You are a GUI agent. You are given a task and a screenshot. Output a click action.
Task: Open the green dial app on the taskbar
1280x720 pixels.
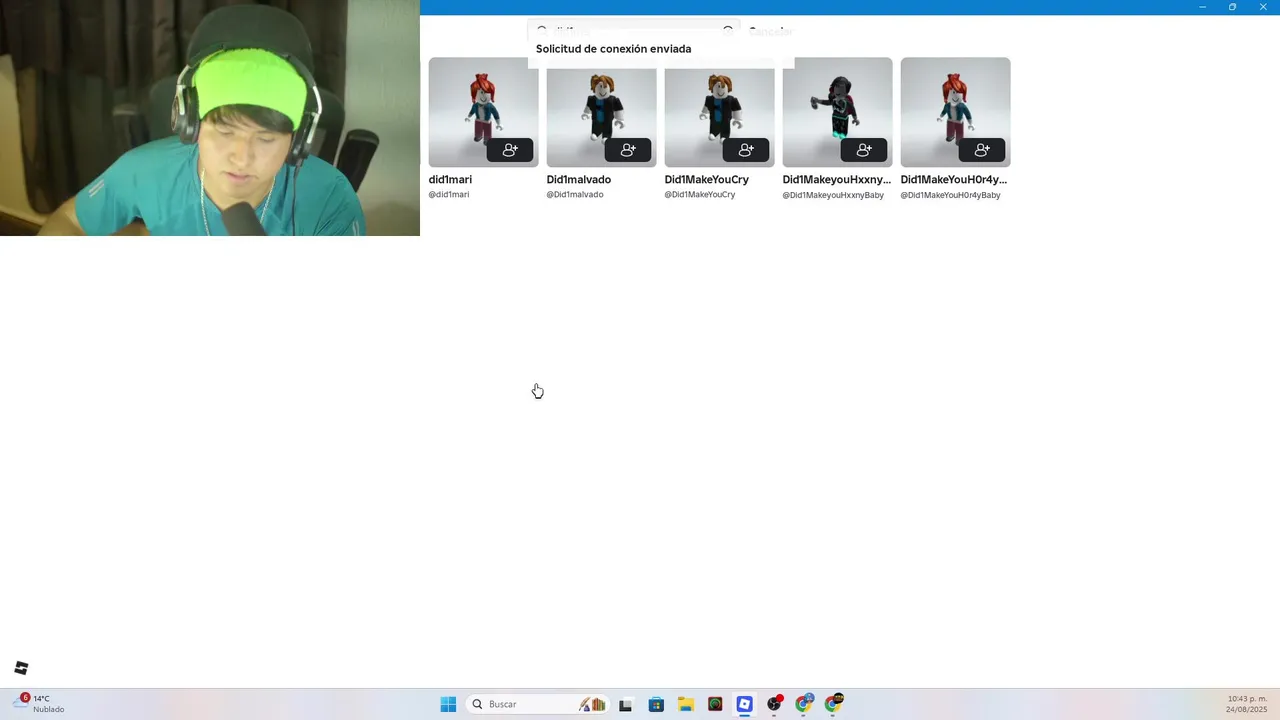715,704
